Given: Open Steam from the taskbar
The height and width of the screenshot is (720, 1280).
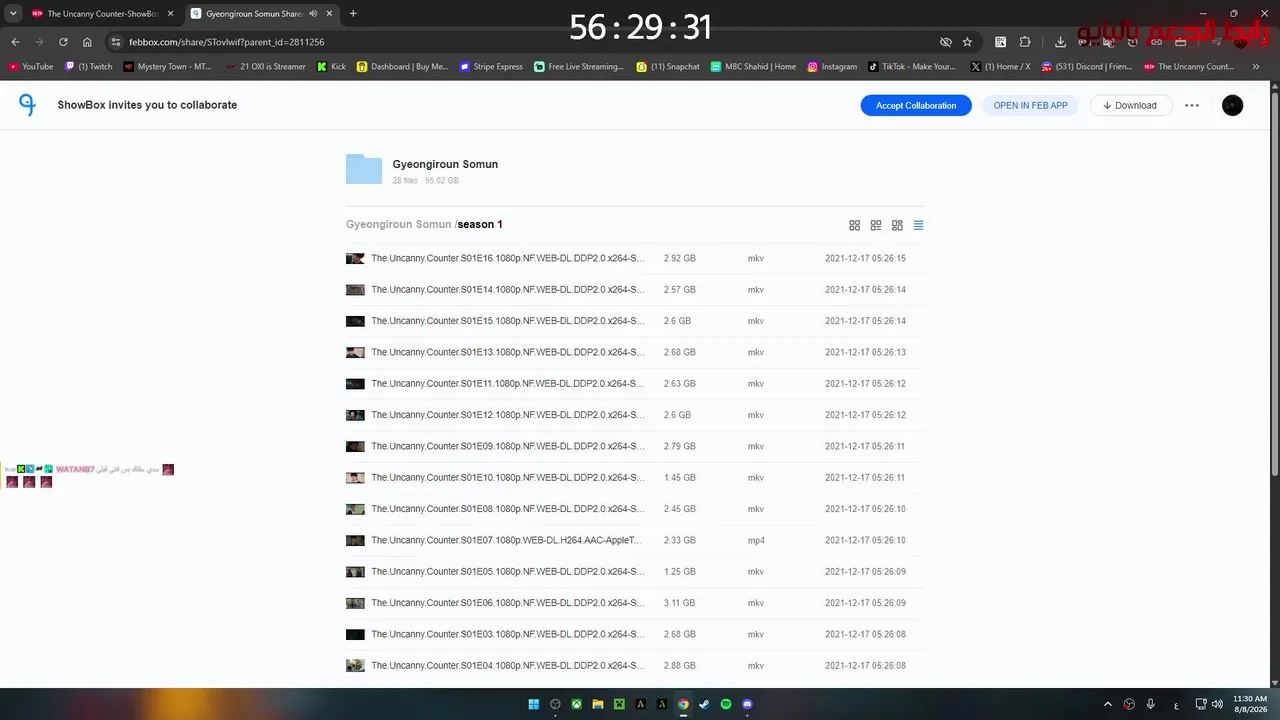Looking at the screenshot, I should pyautogui.click(x=705, y=704).
